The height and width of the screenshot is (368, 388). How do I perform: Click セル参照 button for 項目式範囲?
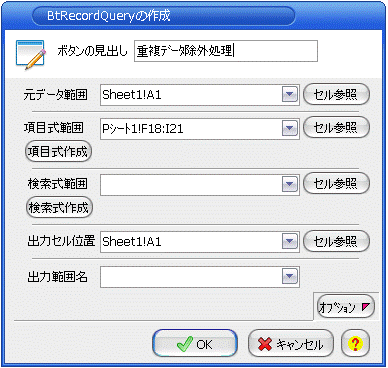click(336, 127)
